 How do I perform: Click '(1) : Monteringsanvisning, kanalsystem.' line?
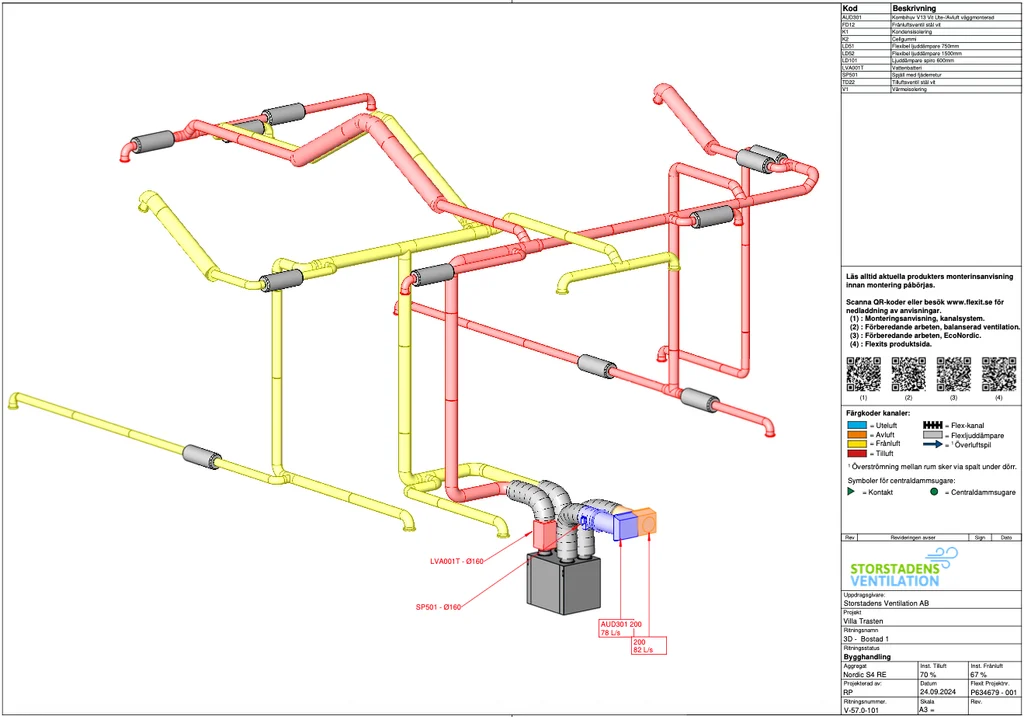[x=917, y=319]
